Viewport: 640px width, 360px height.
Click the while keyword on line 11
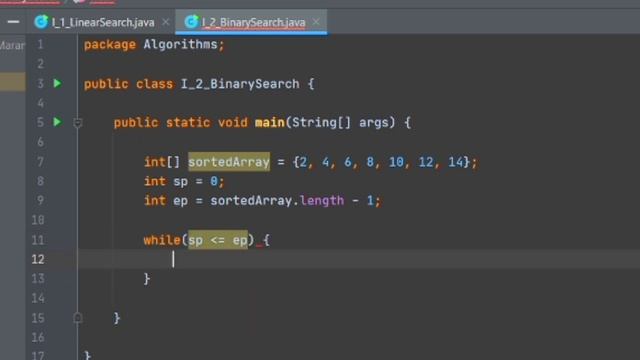(162, 240)
